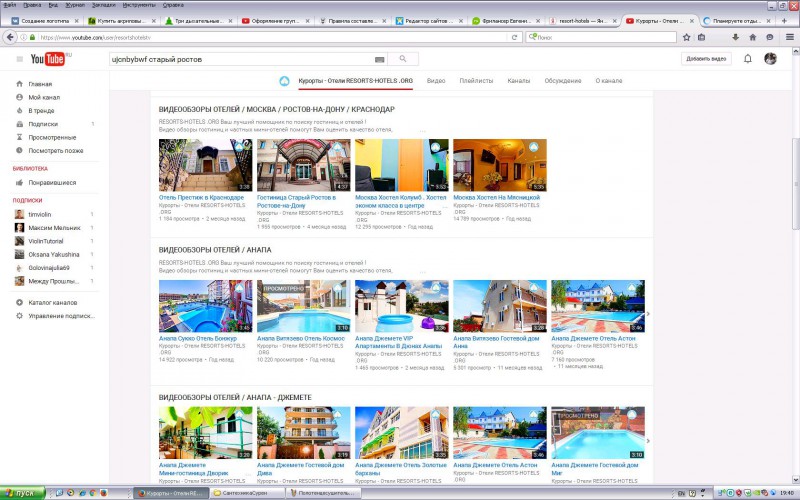Switch to the 'Обсуждение' channel tab
The width and height of the screenshot is (800, 500).
(562, 81)
